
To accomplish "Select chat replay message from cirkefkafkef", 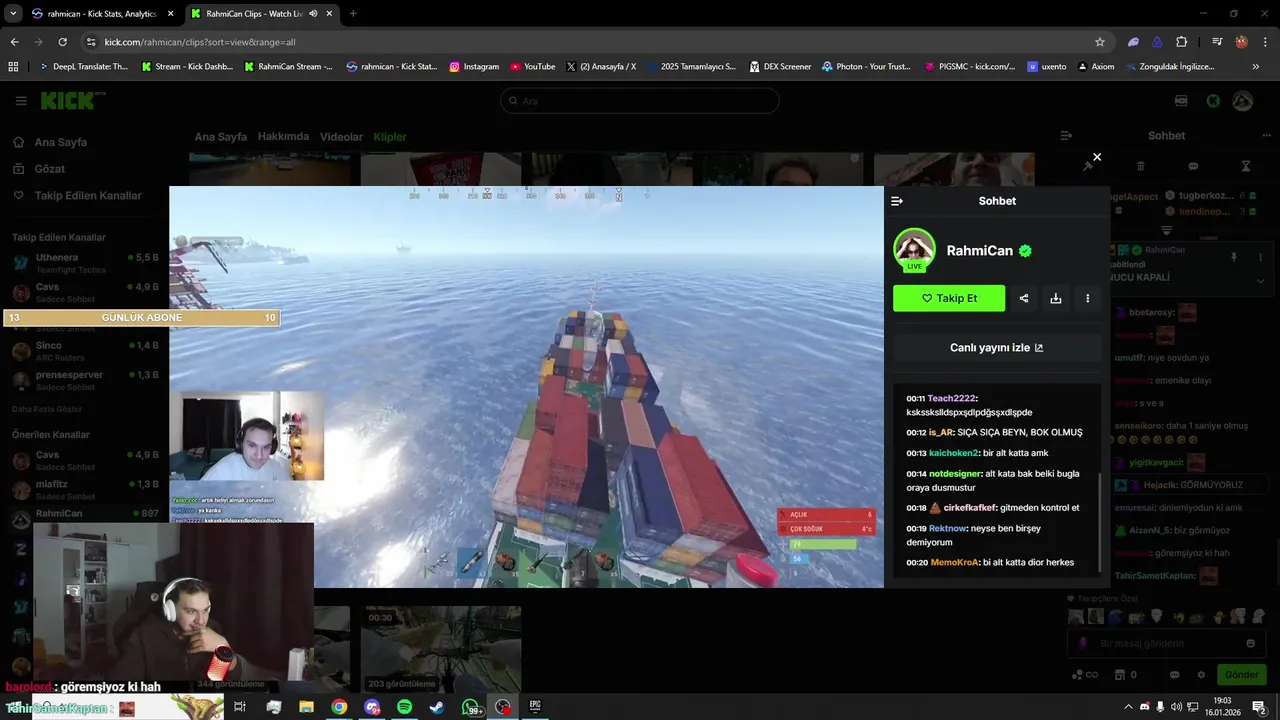I will (x=997, y=508).
